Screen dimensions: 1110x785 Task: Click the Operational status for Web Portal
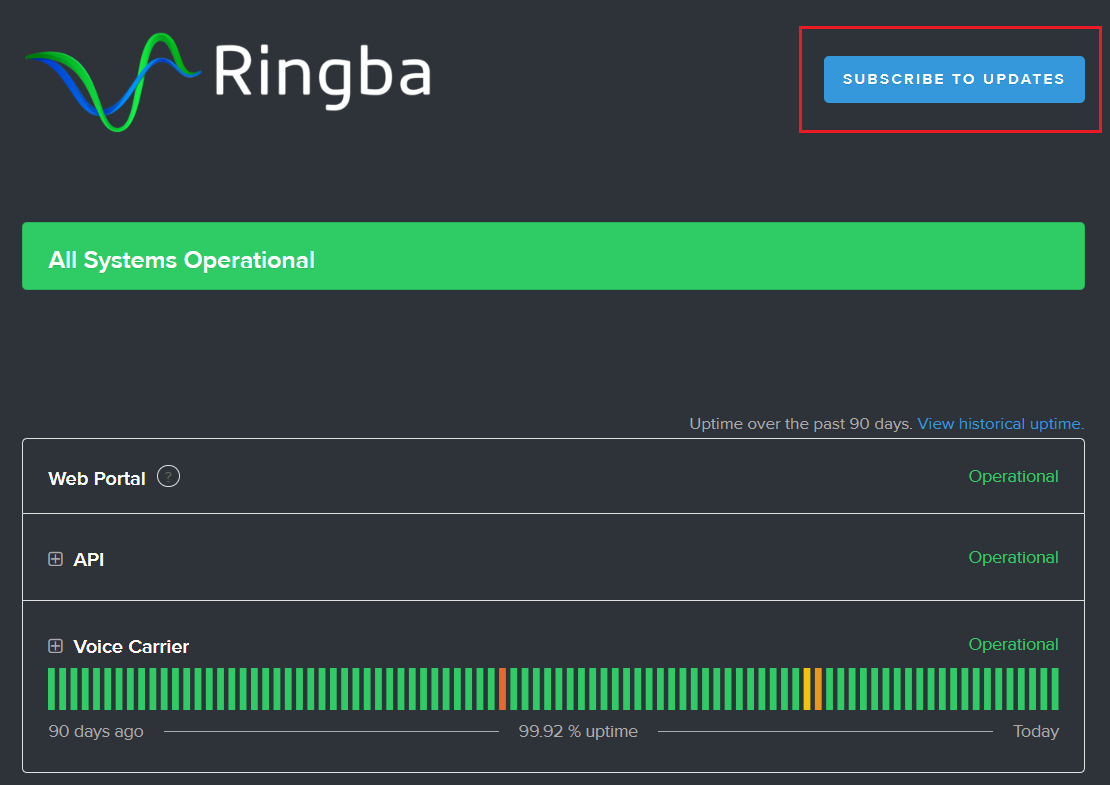click(x=1013, y=476)
